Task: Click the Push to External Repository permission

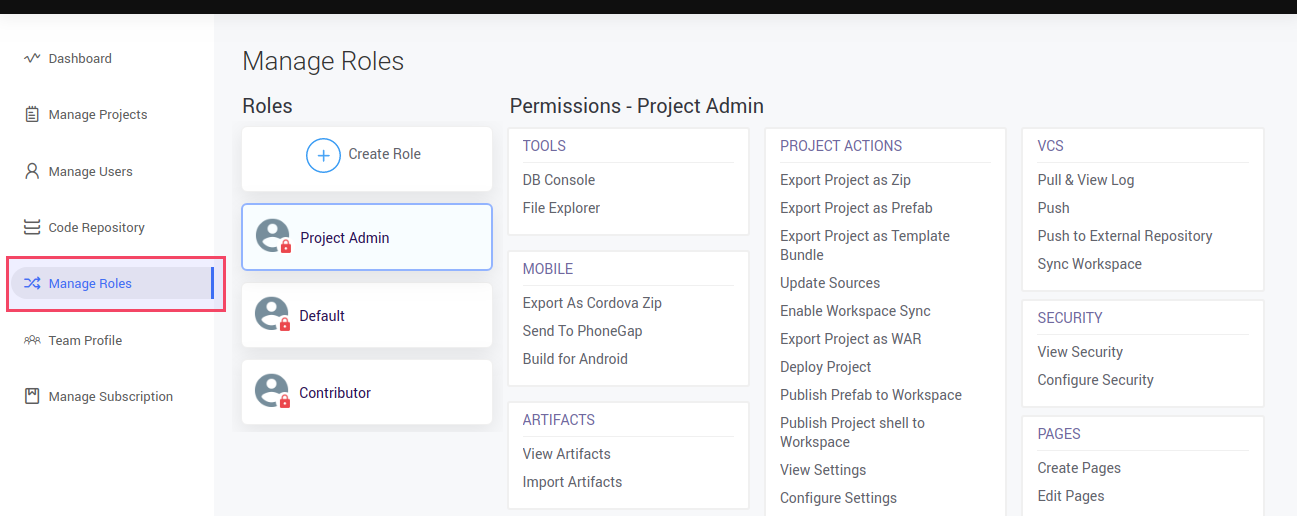Action: click(x=1124, y=236)
